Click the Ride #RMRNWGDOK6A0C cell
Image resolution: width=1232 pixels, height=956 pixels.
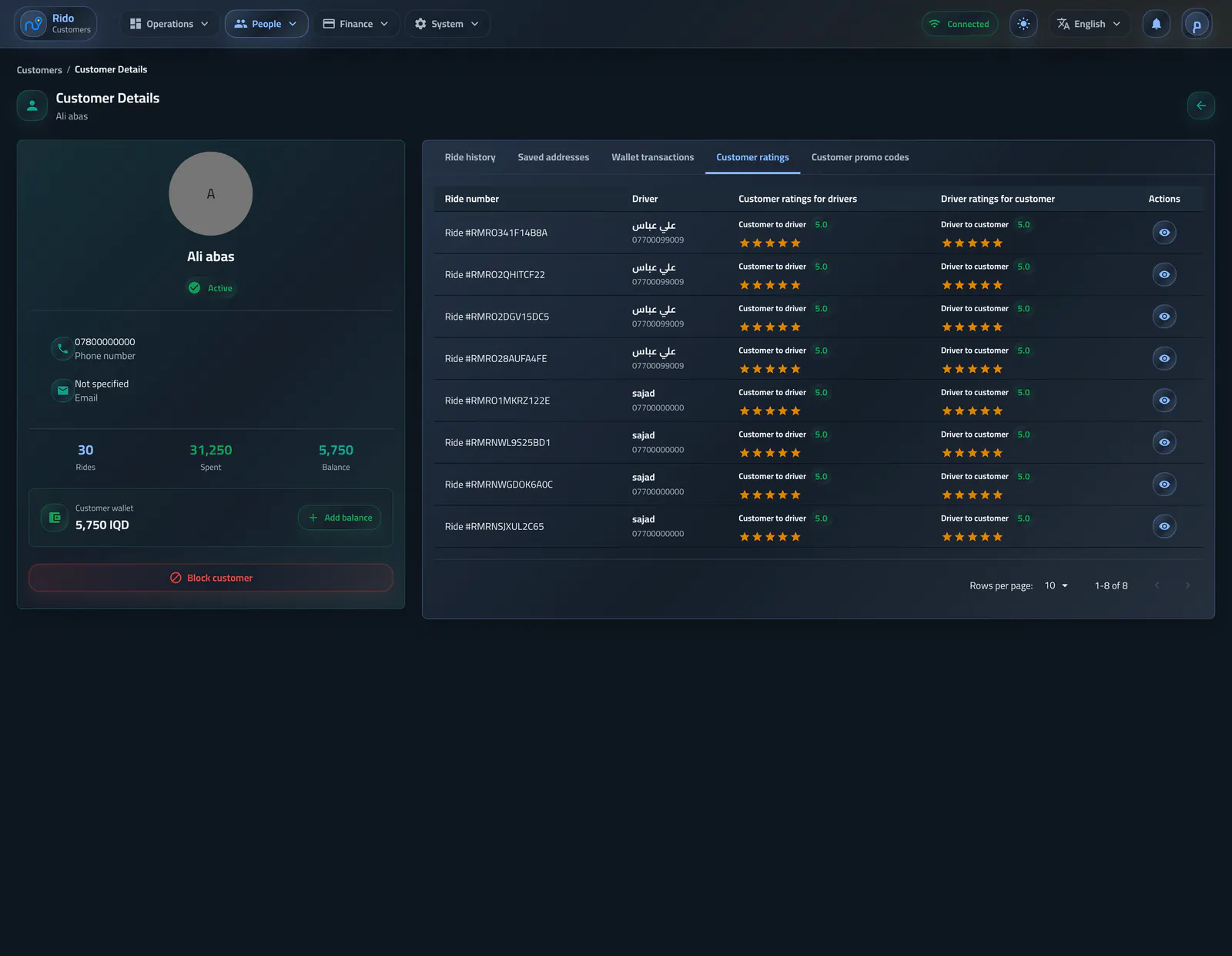pos(499,485)
